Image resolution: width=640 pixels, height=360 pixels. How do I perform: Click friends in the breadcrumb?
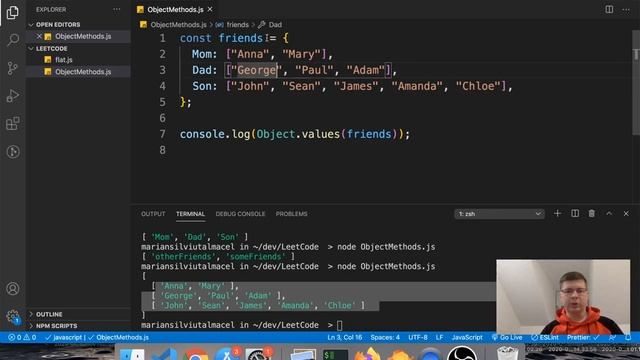[x=237, y=24]
